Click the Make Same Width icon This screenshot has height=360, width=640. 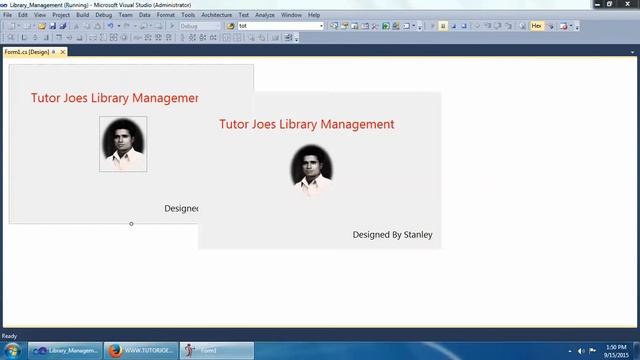pyautogui.click(x=93, y=38)
